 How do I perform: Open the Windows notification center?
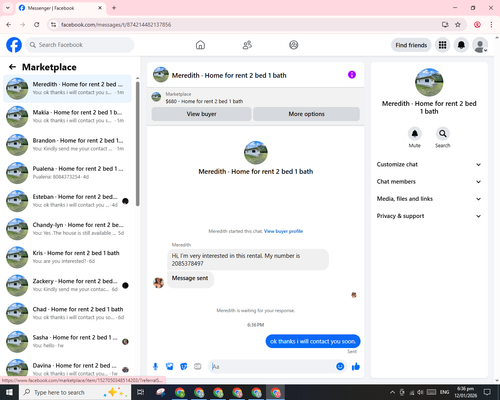coord(487,392)
